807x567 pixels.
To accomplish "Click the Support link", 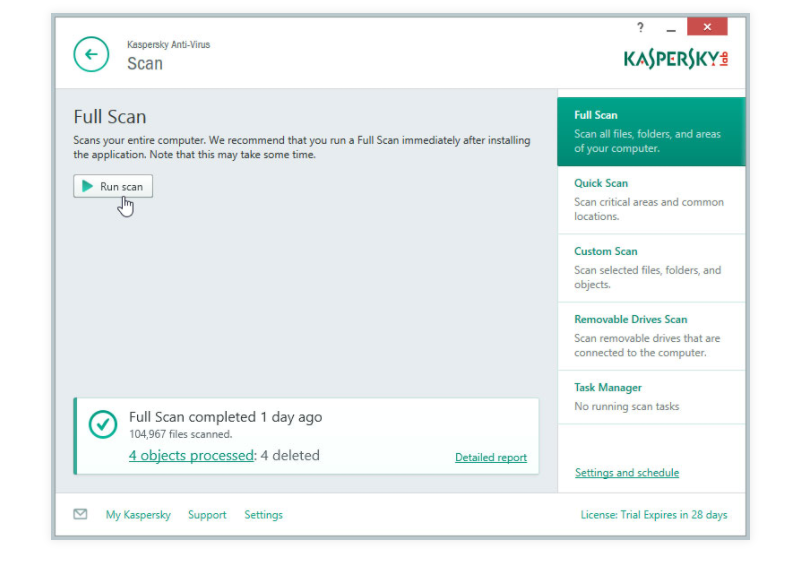I will point(207,515).
